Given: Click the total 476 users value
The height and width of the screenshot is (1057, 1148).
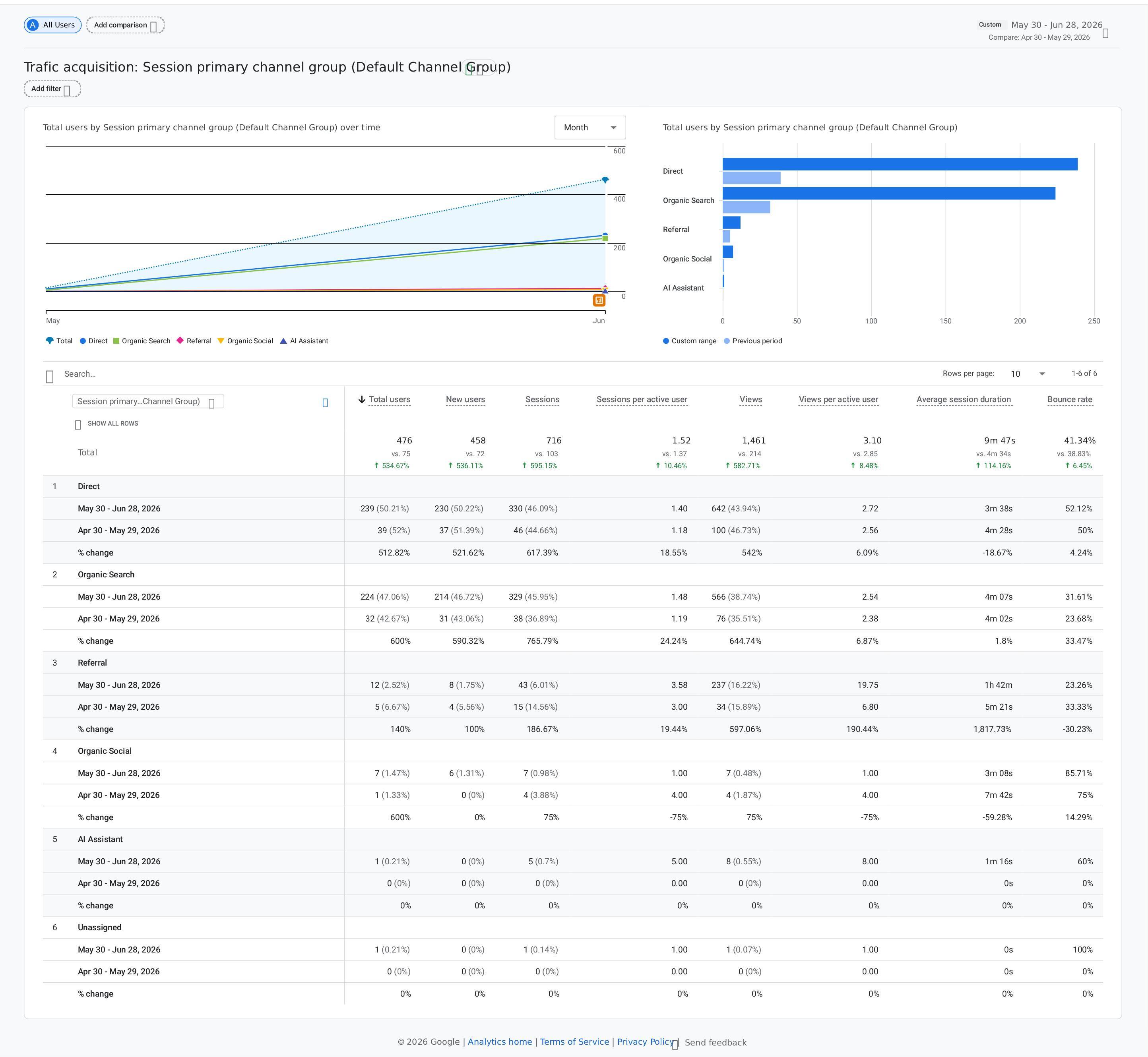Looking at the screenshot, I should (x=404, y=441).
